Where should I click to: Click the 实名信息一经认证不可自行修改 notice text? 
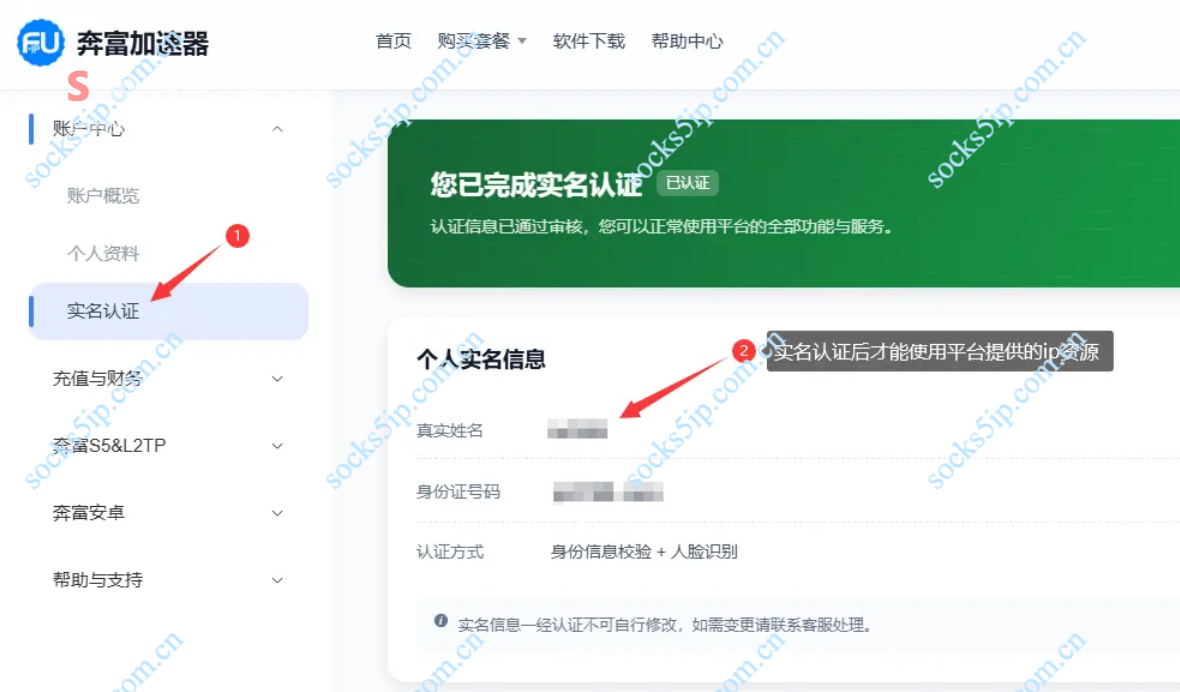pos(665,625)
